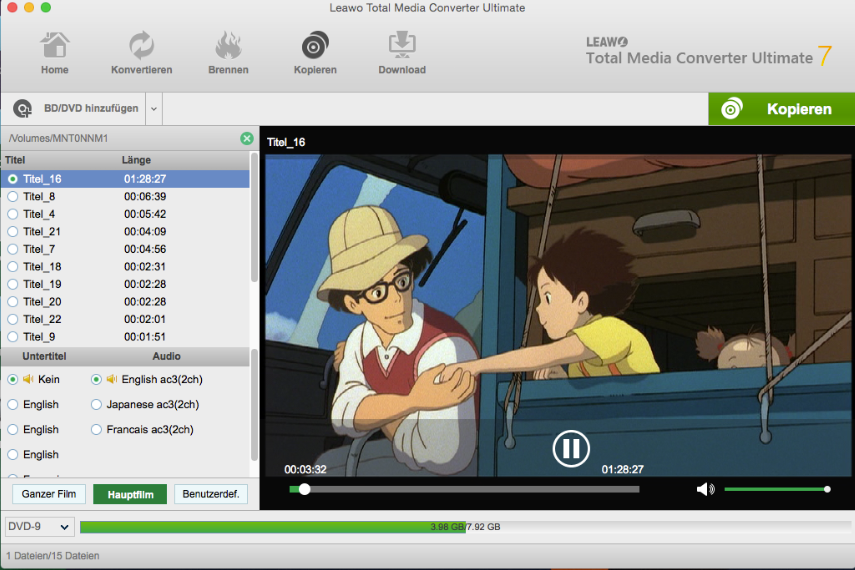Switch to Hauptfilm copy mode

click(x=130, y=494)
